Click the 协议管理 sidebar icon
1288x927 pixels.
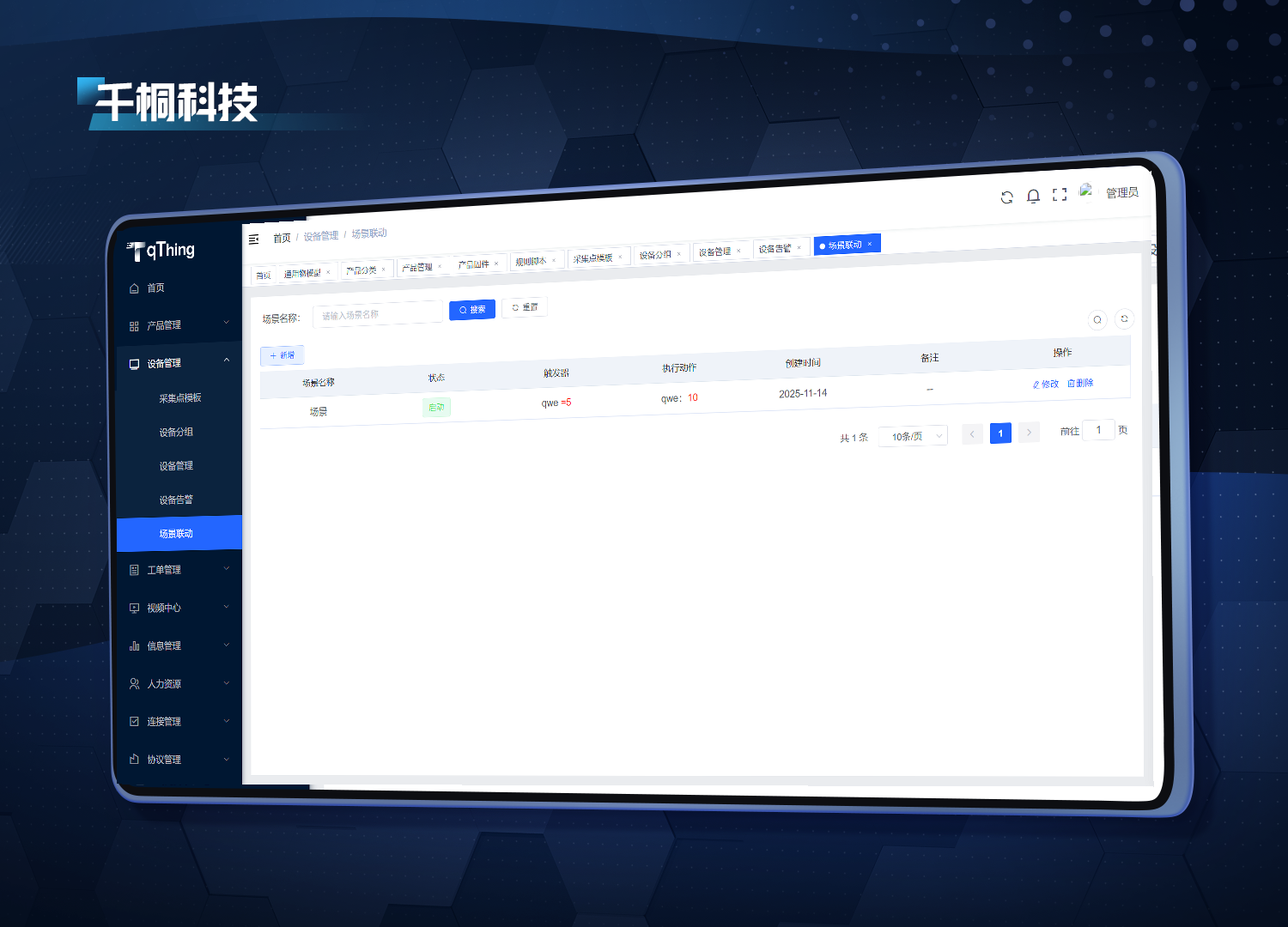(134, 760)
